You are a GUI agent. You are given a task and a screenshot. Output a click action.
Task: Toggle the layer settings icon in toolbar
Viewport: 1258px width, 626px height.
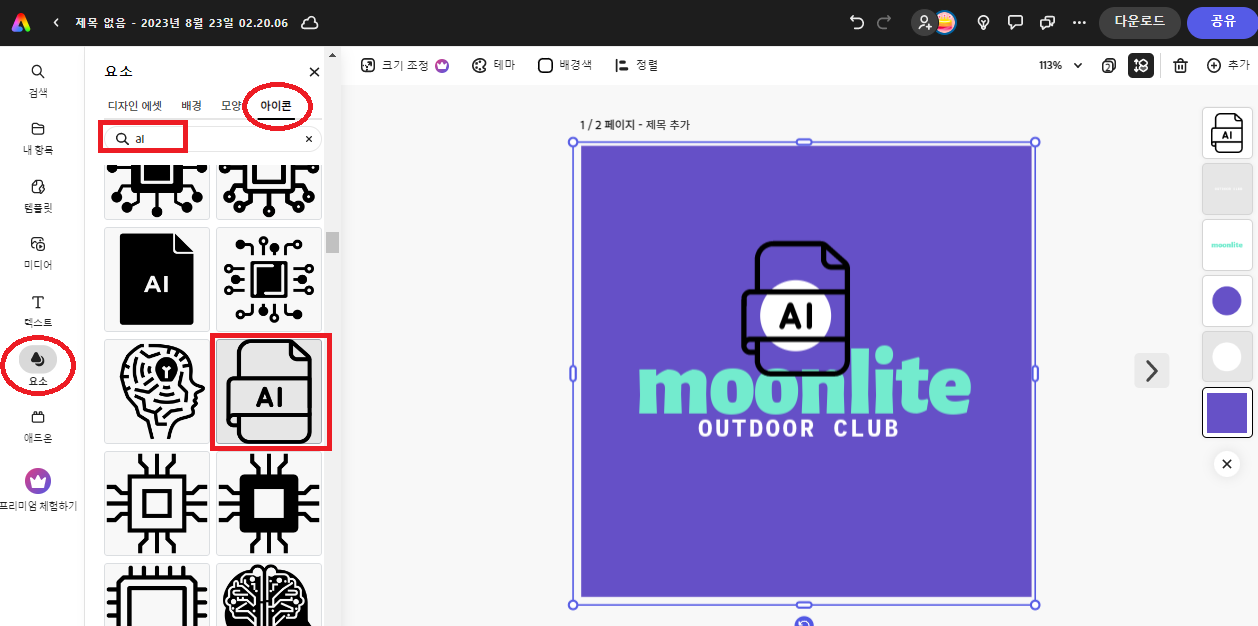pyautogui.click(x=1141, y=66)
